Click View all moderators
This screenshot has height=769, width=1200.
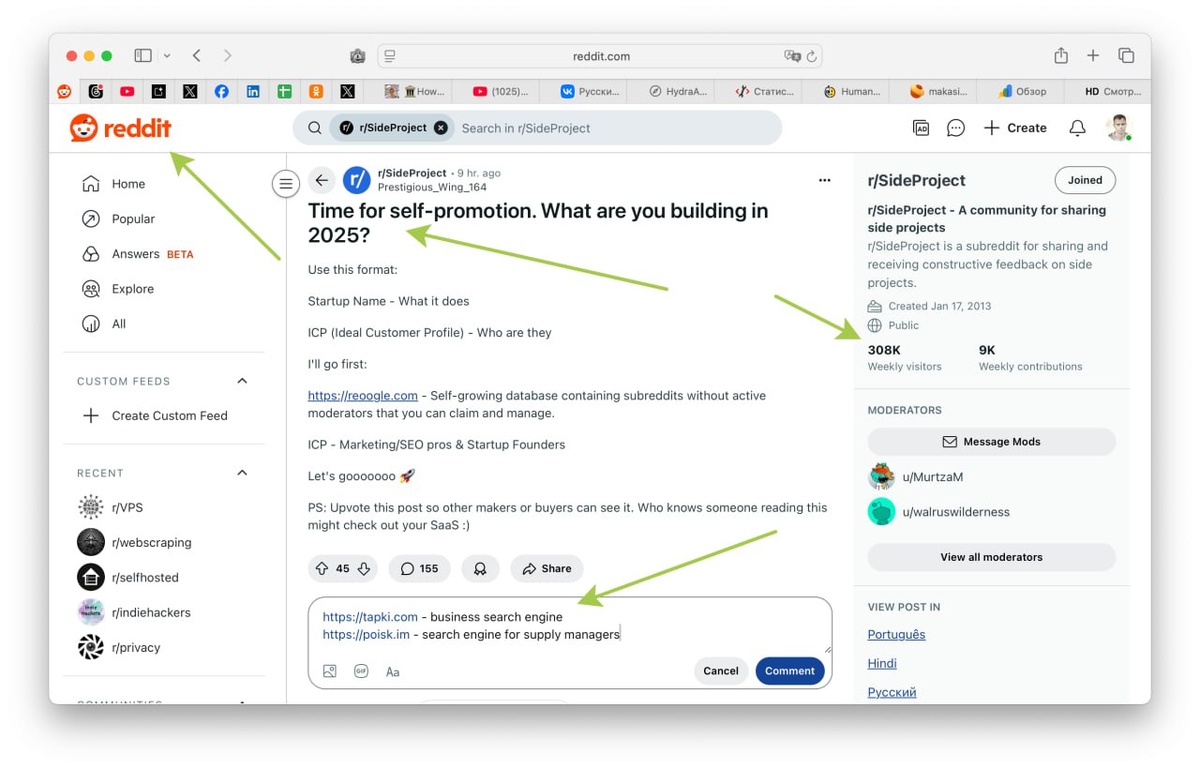click(x=991, y=557)
